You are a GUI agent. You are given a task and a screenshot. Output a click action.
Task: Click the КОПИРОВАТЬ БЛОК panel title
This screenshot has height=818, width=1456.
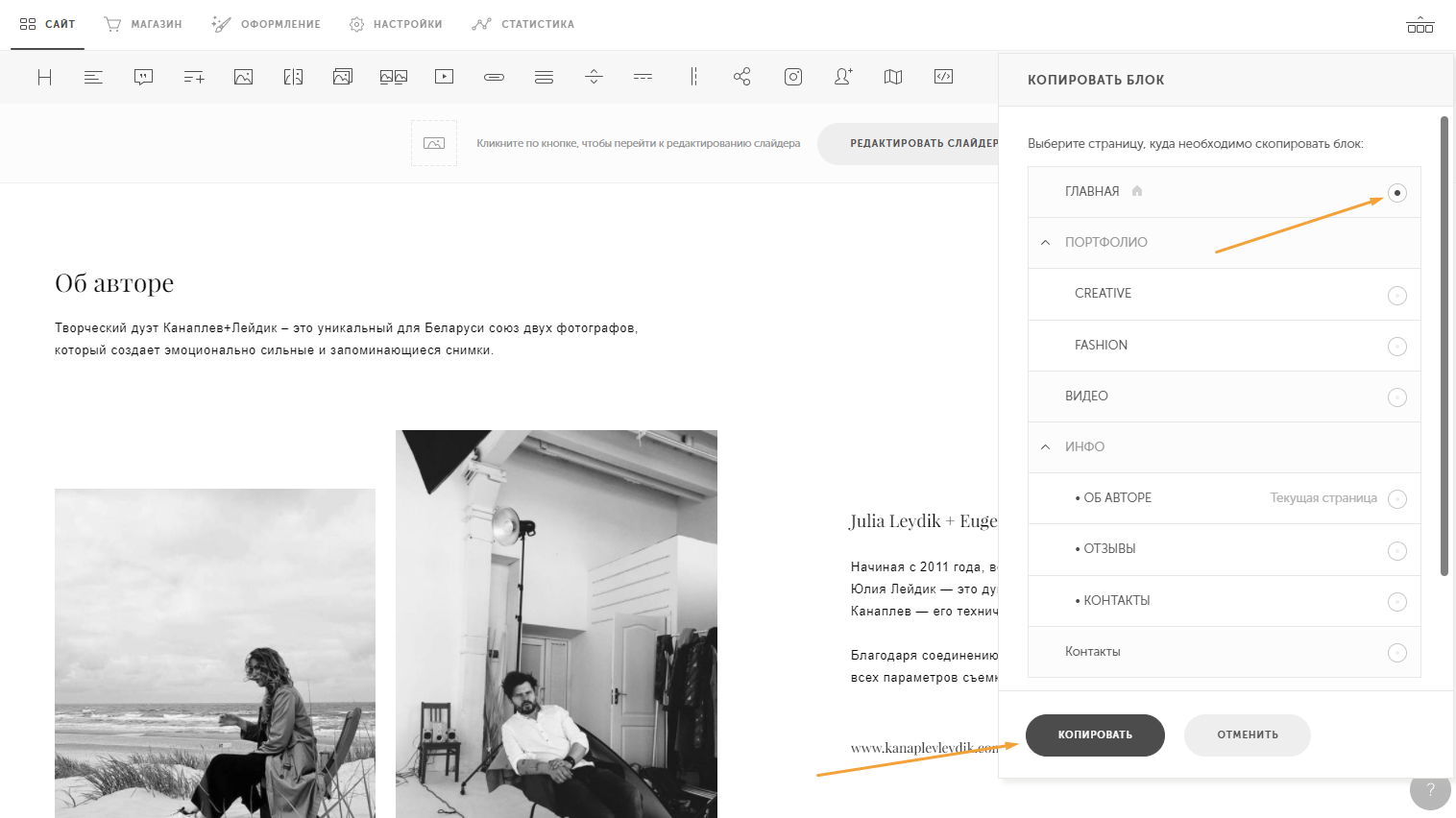pos(1096,80)
